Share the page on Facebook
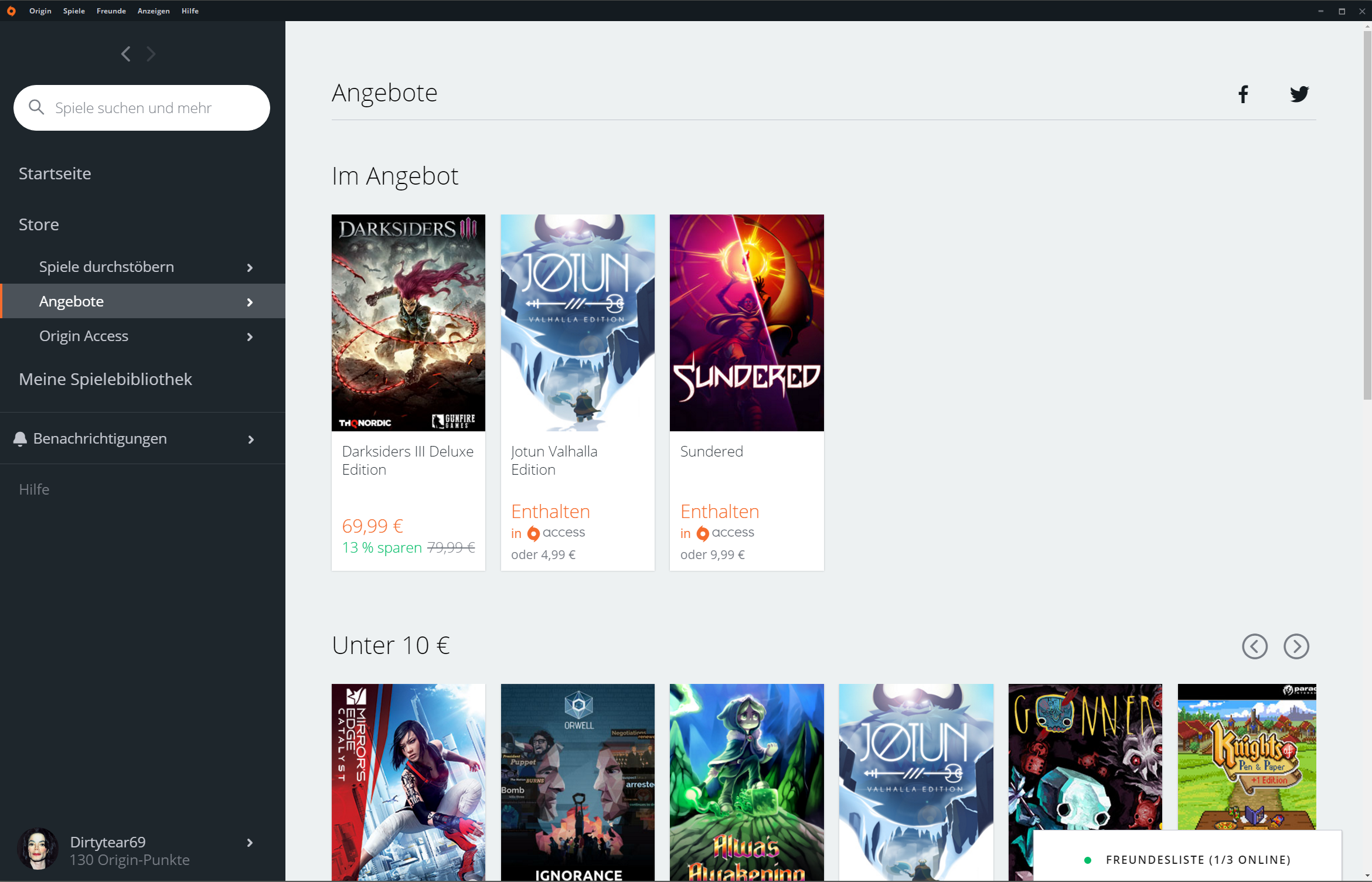Viewport: 1372px width, 882px height. point(1243,94)
